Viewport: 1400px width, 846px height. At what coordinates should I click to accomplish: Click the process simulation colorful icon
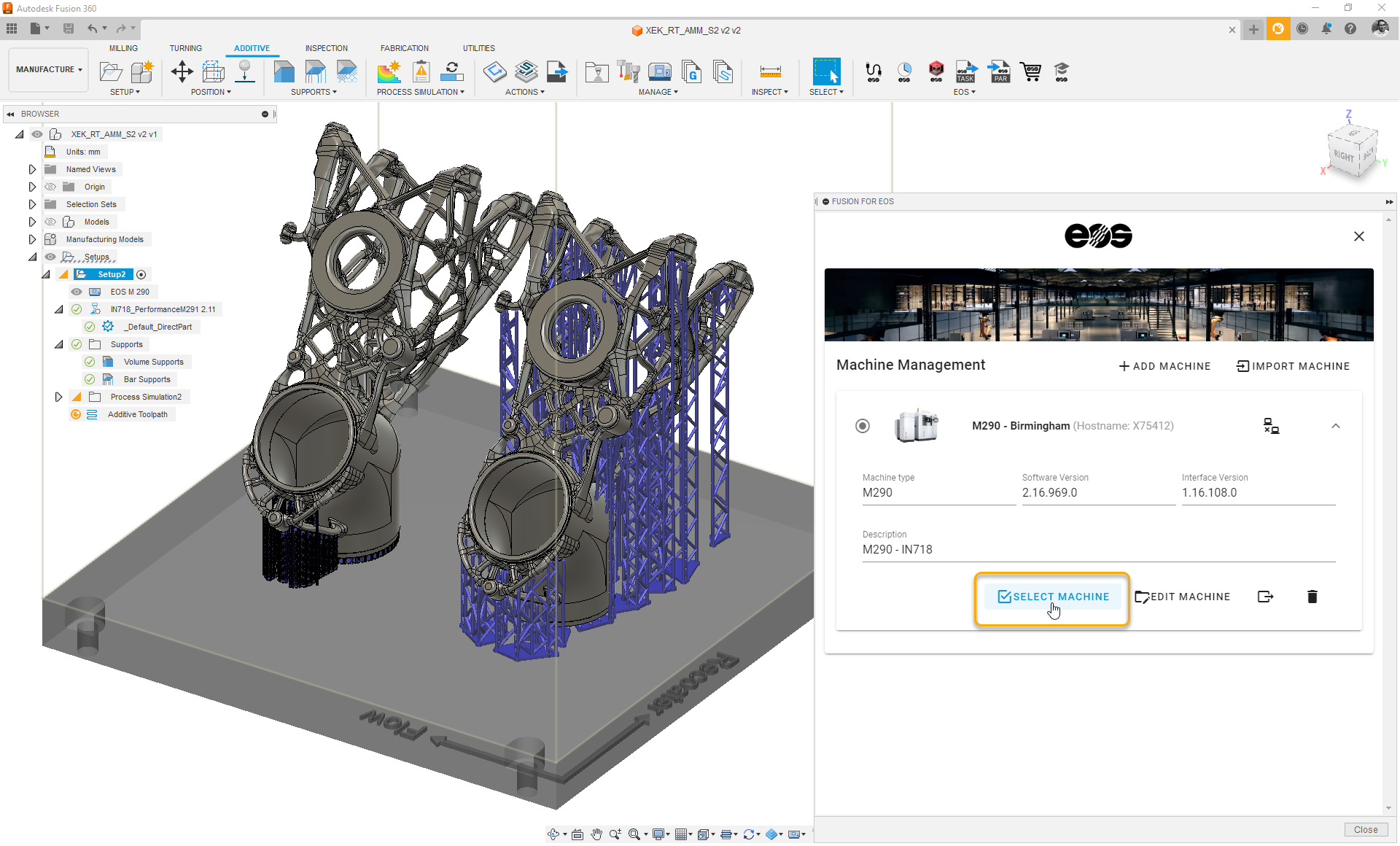point(389,71)
